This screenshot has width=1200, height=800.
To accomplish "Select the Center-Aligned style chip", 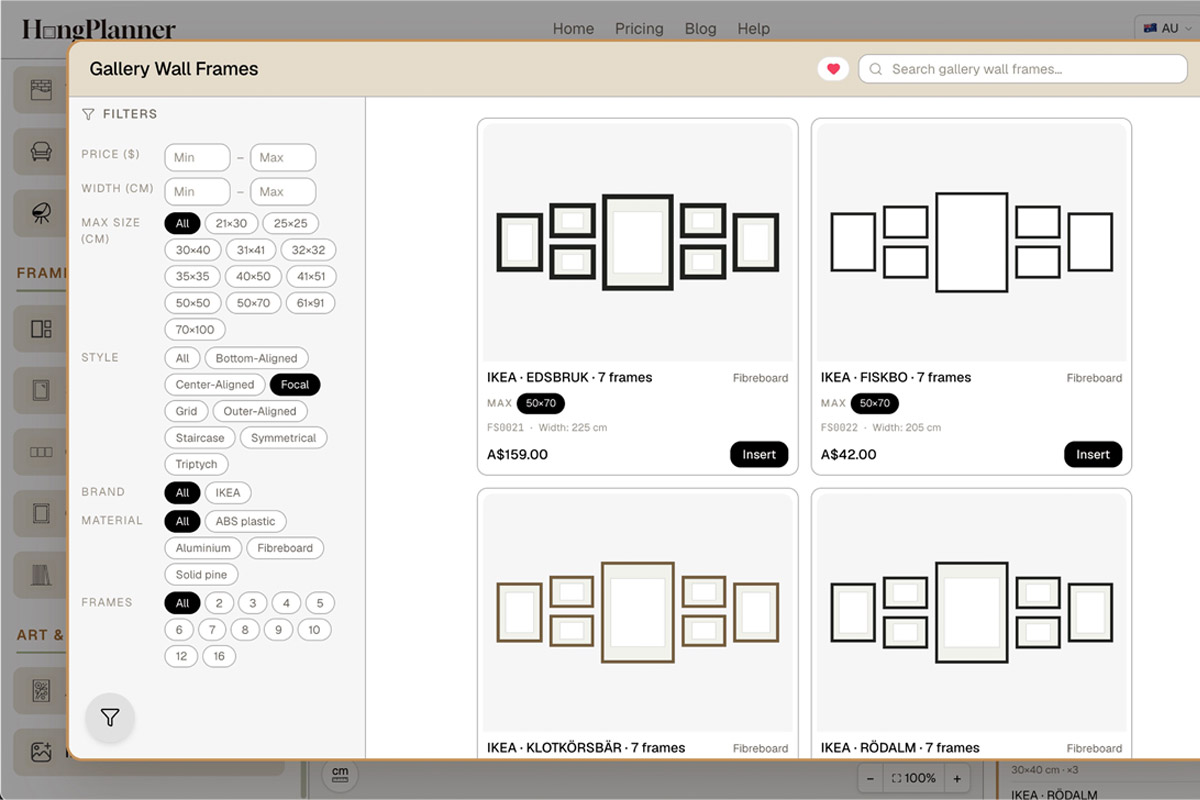I will tap(215, 385).
